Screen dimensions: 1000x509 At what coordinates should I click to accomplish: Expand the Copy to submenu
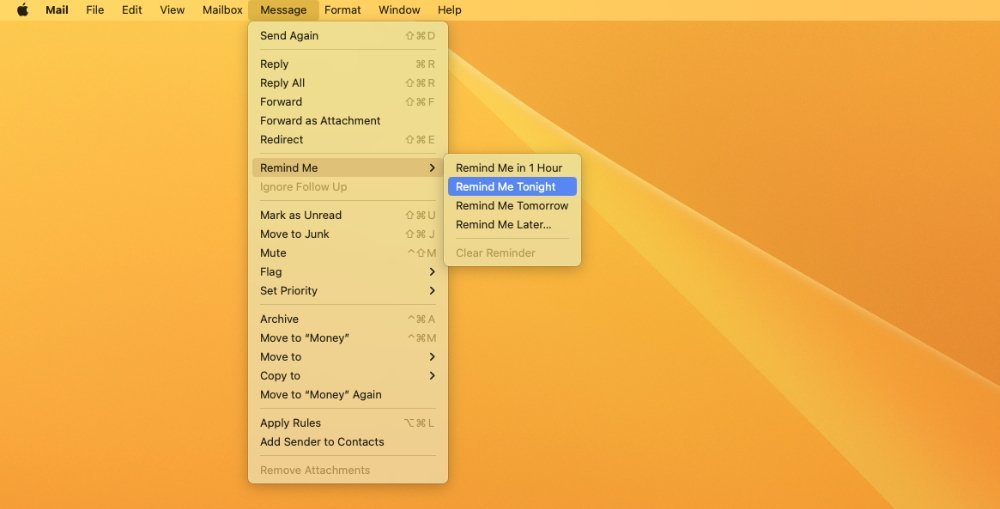(x=348, y=376)
